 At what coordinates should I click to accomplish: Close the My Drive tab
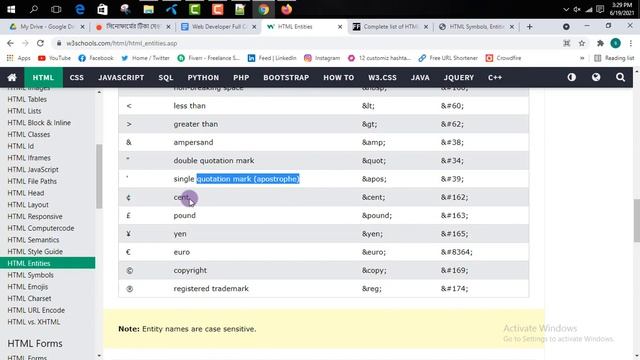[82, 27]
